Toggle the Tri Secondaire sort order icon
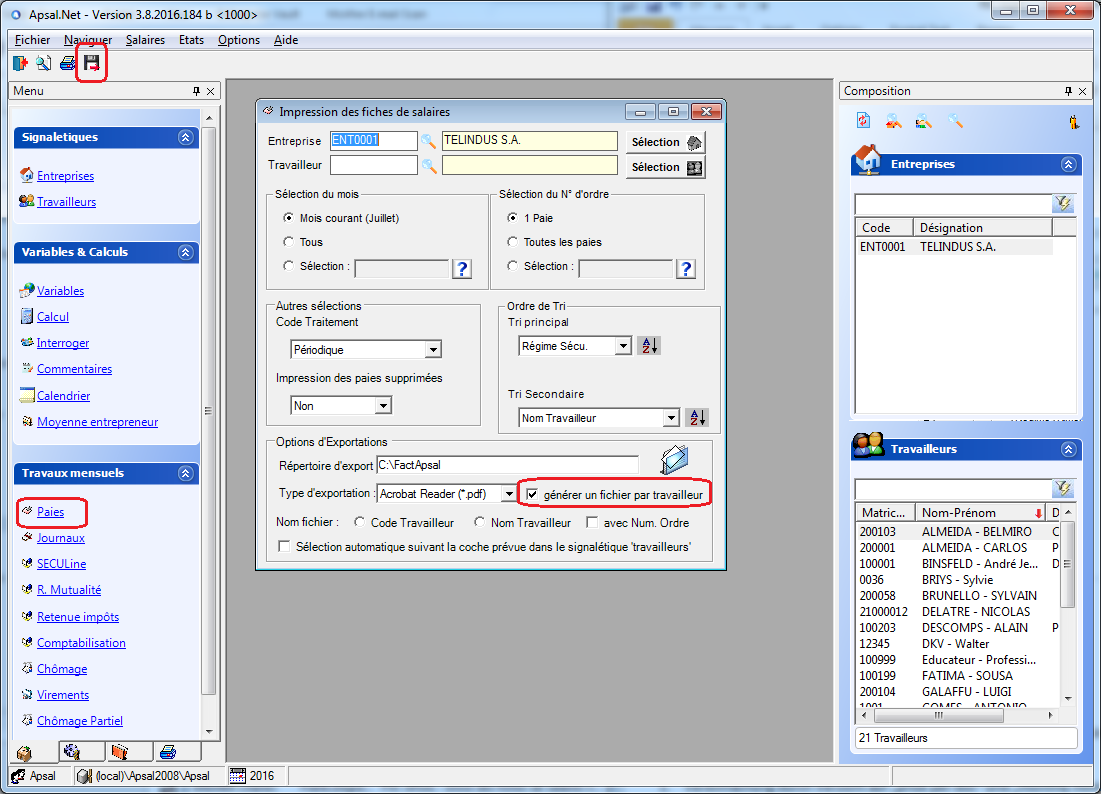Image resolution: width=1101 pixels, height=794 pixels. 697,418
